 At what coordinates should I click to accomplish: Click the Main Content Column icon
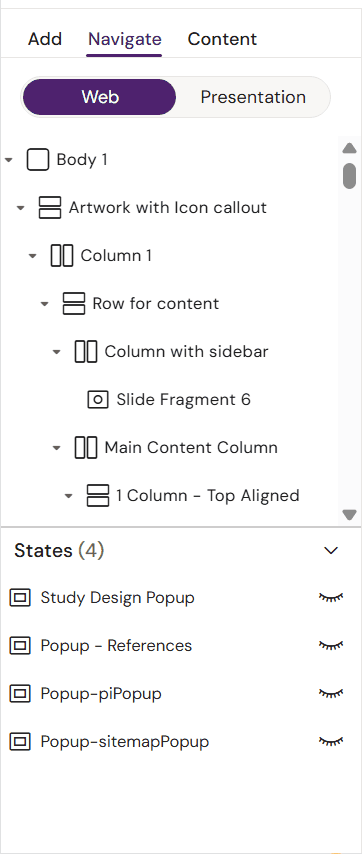(x=85, y=448)
